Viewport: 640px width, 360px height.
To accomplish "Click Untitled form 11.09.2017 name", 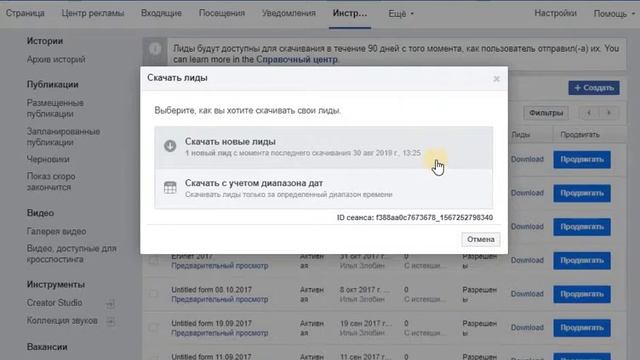I will click(211, 356).
